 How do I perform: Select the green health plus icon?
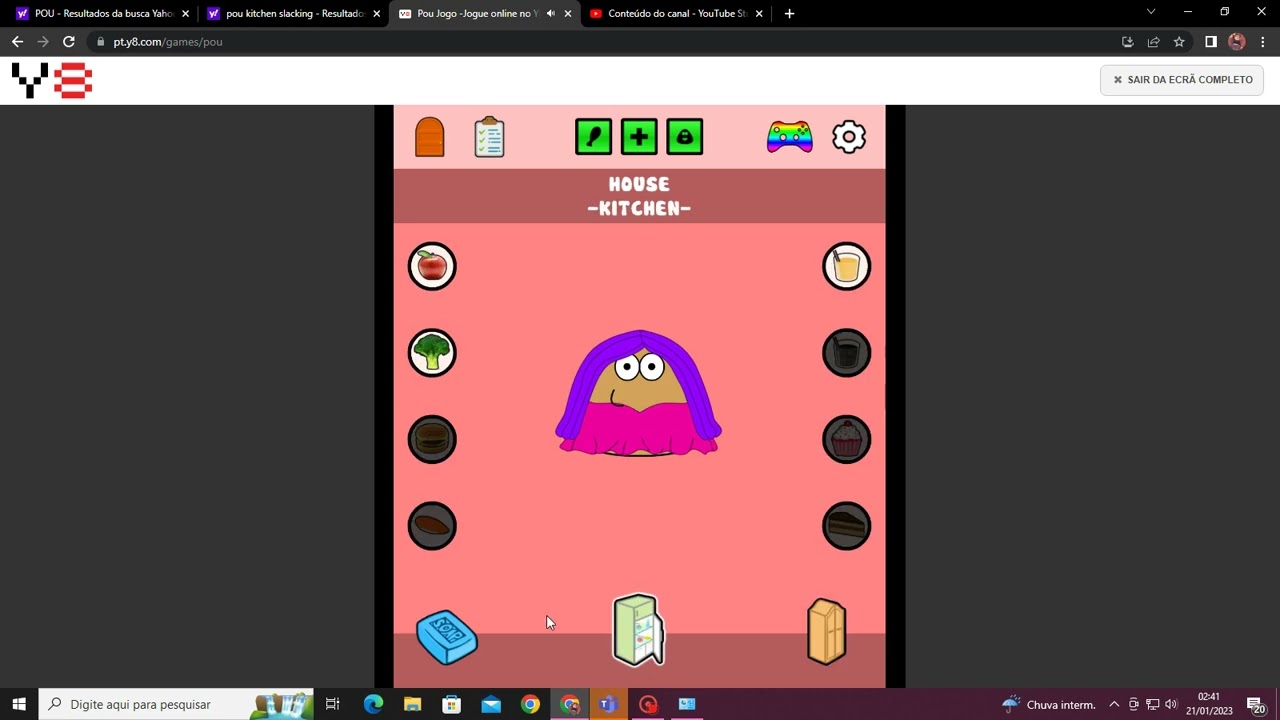coord(639,137)
